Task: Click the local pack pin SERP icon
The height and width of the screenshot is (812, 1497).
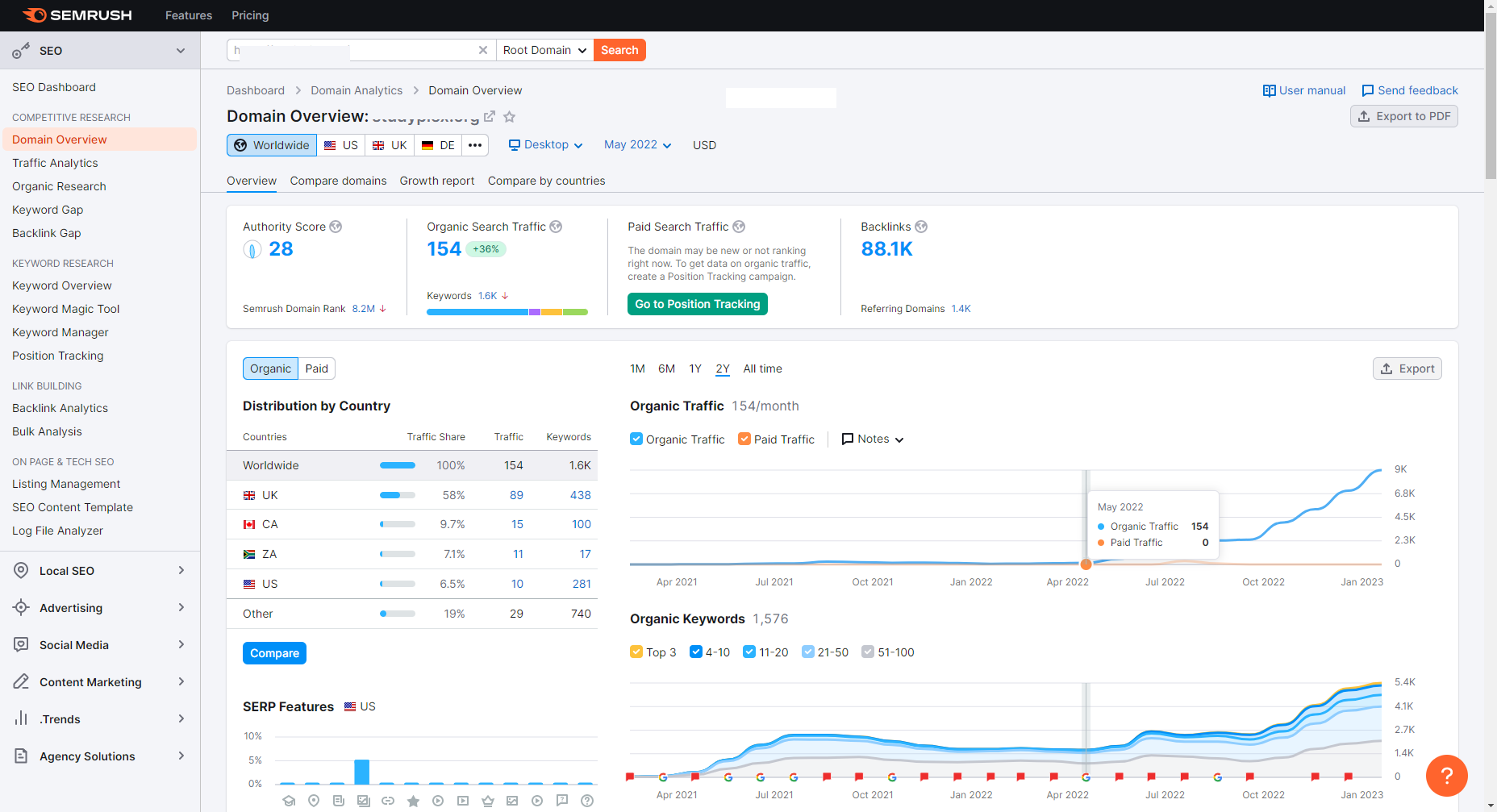Action: pos(314,801)
